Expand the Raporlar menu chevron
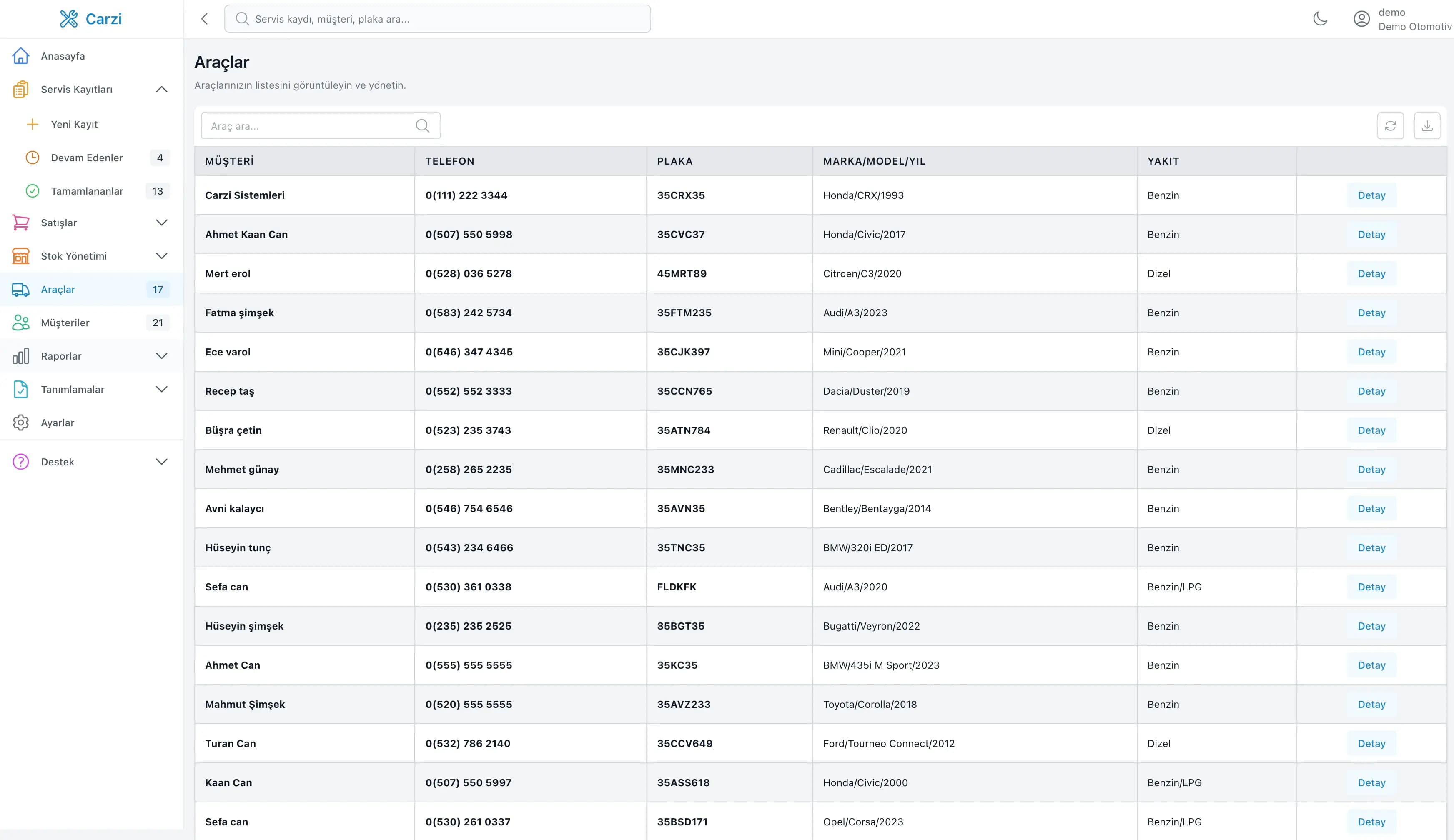Image resolution: width=1454 pixels, height=840 pixels. [162, 356]
